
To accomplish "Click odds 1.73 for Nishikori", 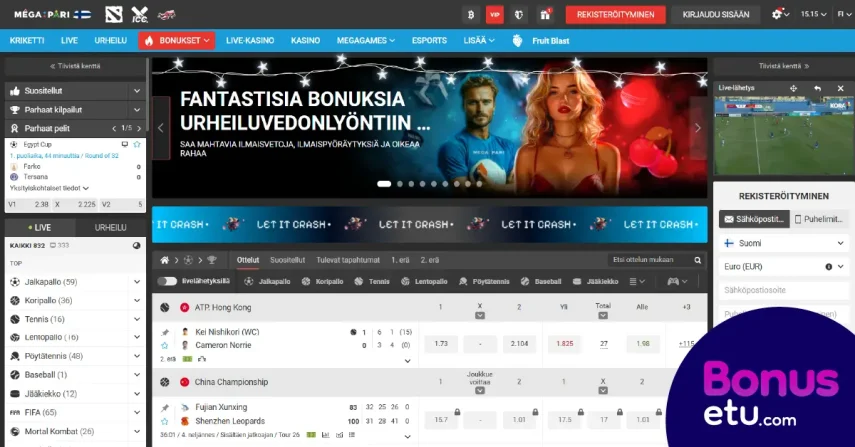I will click(x=441, y=344).
